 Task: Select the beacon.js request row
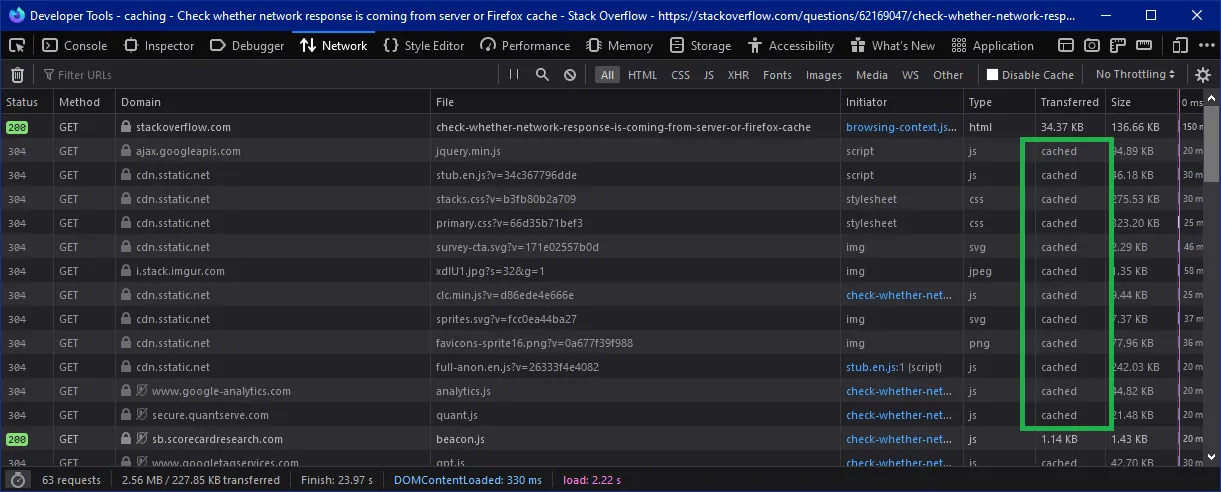coord(602,439)
